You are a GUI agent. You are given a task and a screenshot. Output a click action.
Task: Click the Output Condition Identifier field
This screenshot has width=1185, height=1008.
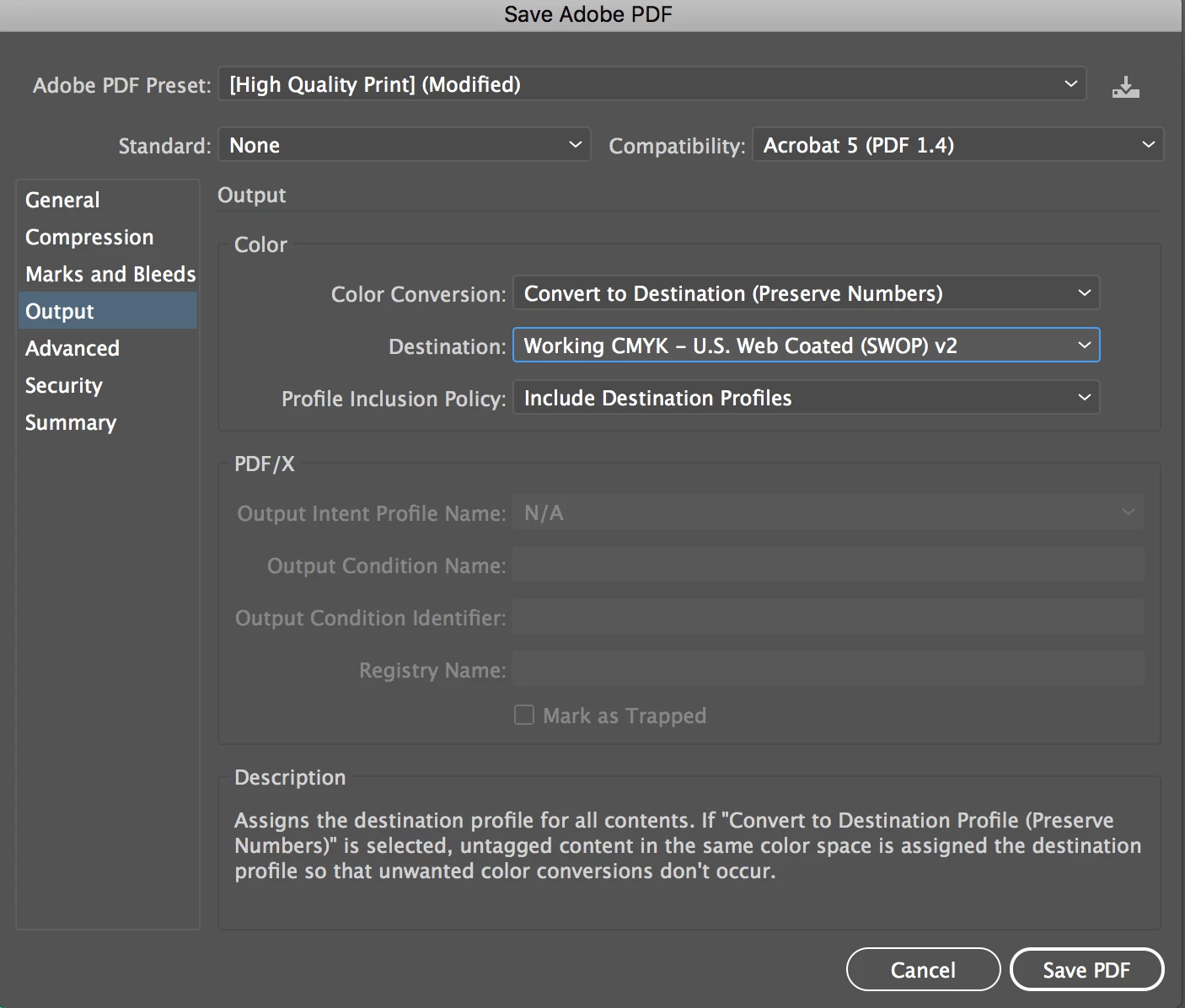(x=828, y=617)
